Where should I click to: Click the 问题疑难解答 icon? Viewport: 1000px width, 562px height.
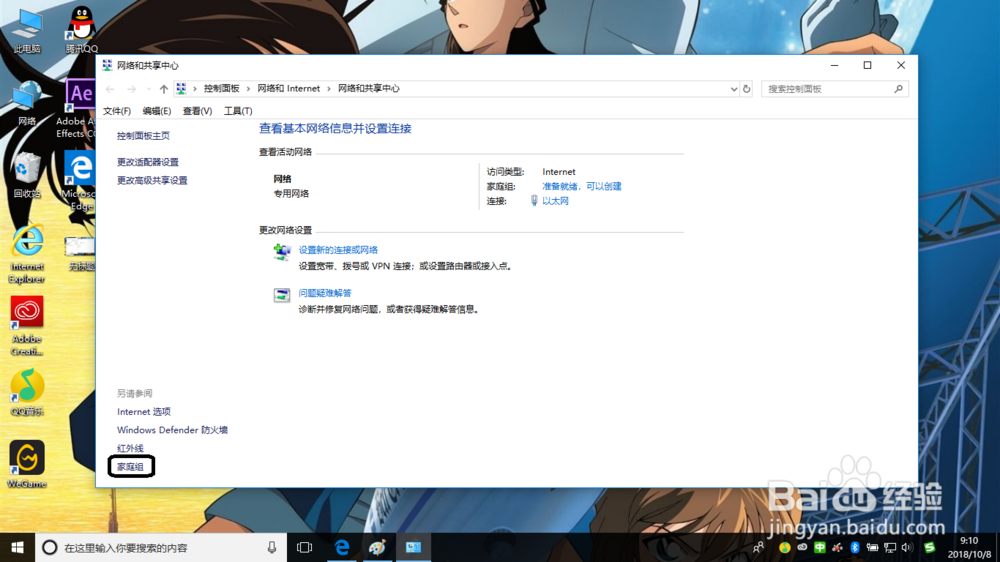pos(282,295)
